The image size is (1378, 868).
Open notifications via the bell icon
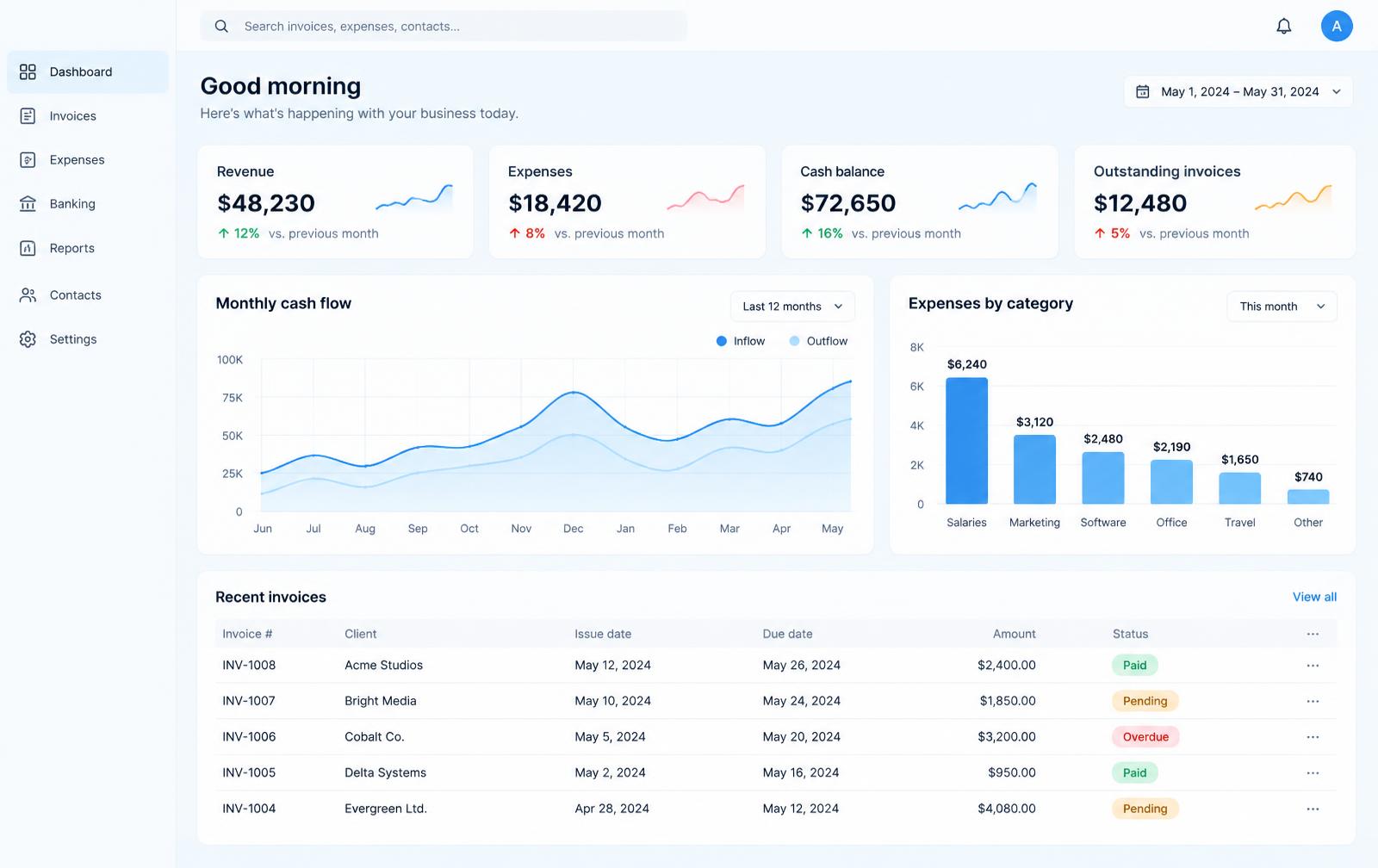click(1283, 26)
